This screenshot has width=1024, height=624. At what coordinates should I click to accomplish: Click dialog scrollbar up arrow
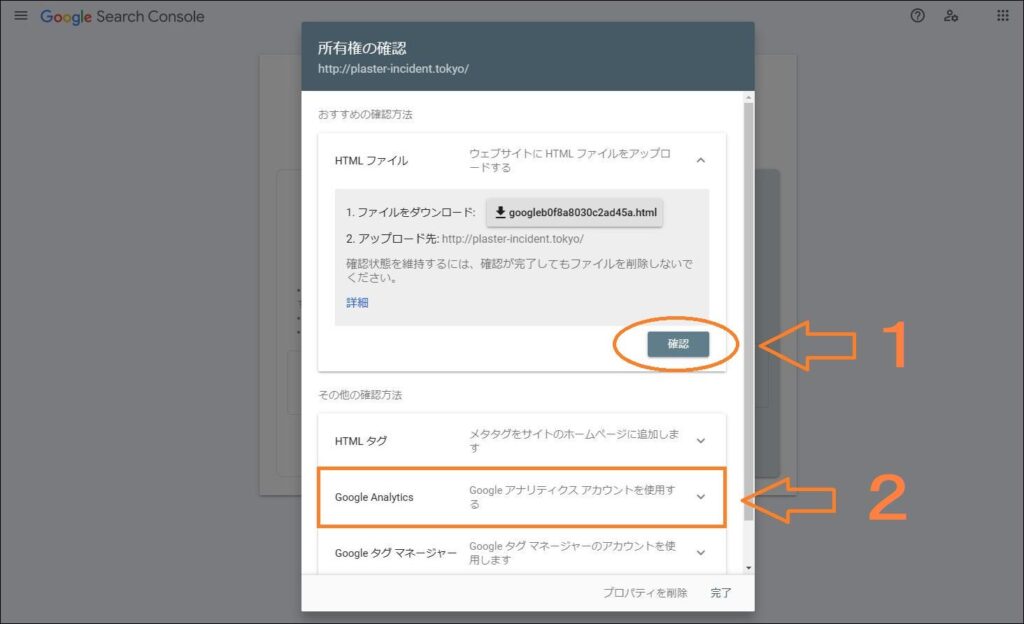coord(748,97)
